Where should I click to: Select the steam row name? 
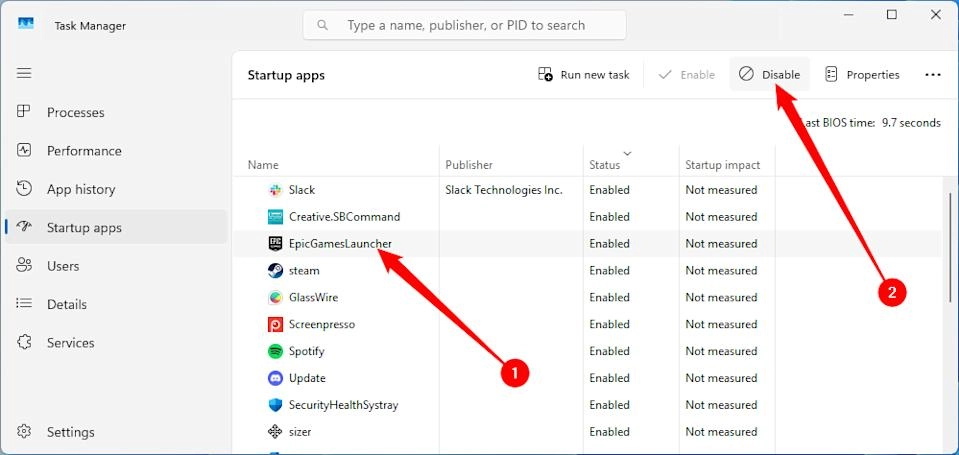(304, 270)
